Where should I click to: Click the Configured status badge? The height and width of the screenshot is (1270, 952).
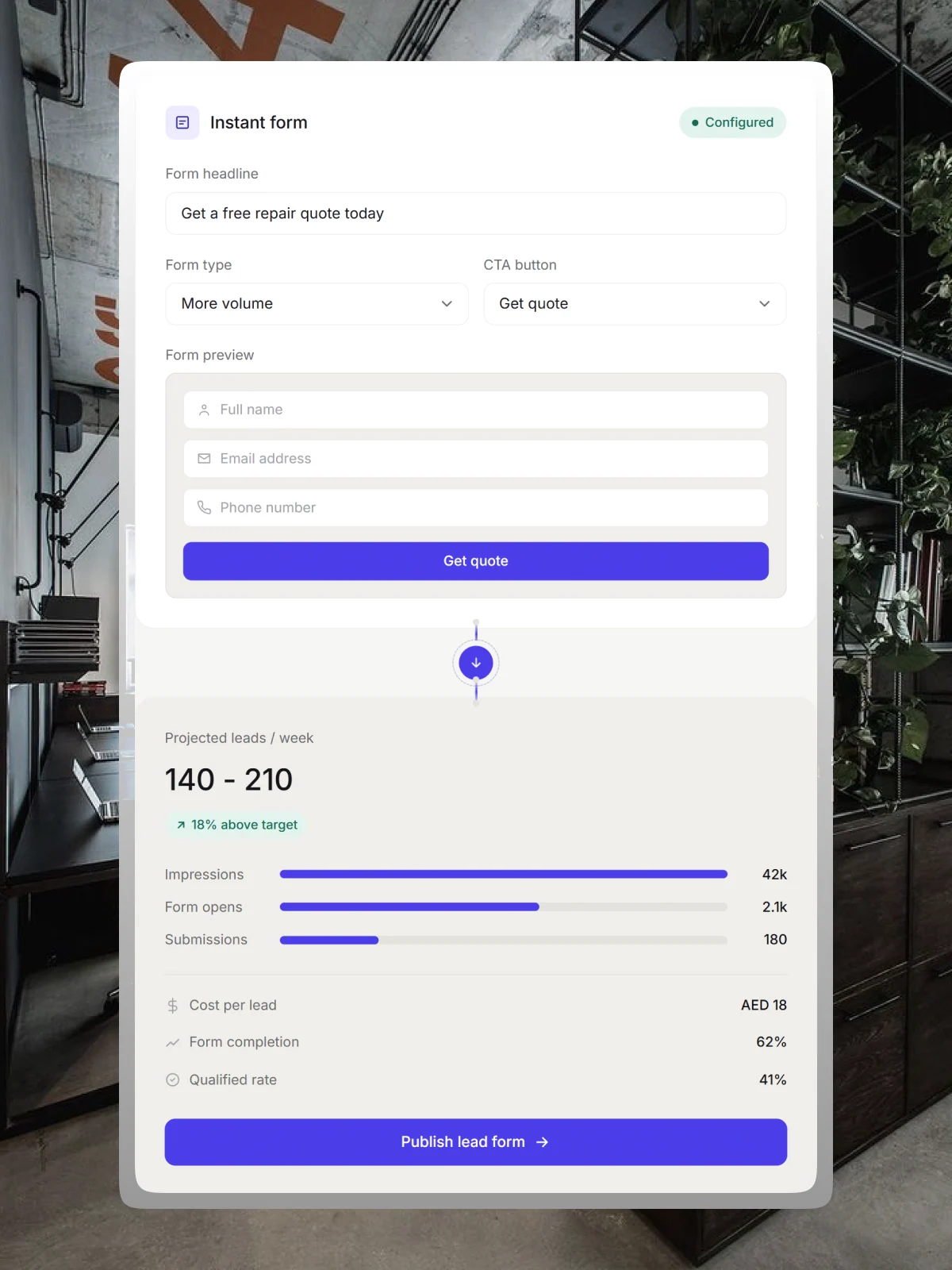(732, 122)
